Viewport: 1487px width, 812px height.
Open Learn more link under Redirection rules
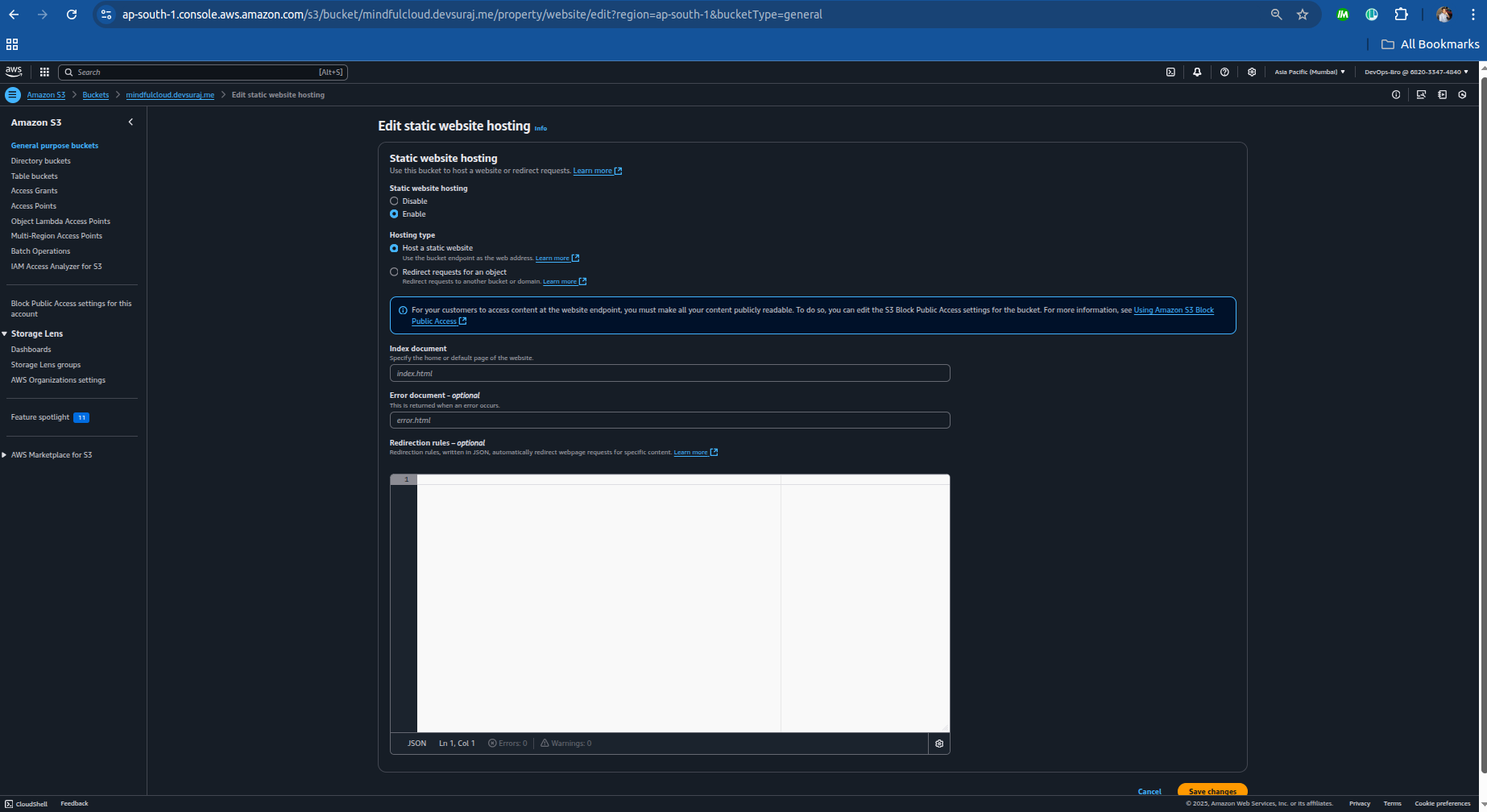click(696, 453)
